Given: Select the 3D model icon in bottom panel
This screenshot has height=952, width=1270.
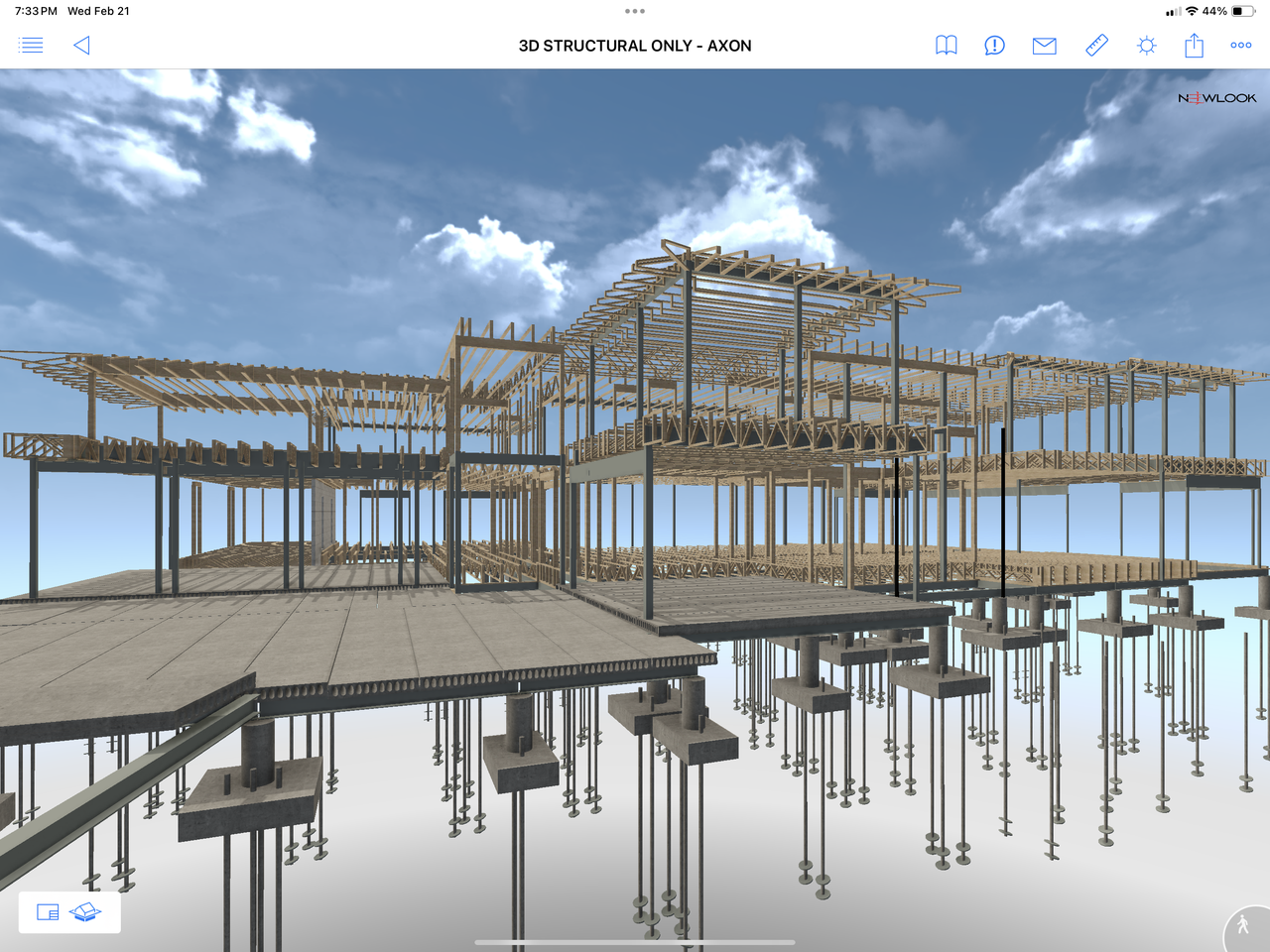Looking at the screenshot, I should tap(87, 911).
